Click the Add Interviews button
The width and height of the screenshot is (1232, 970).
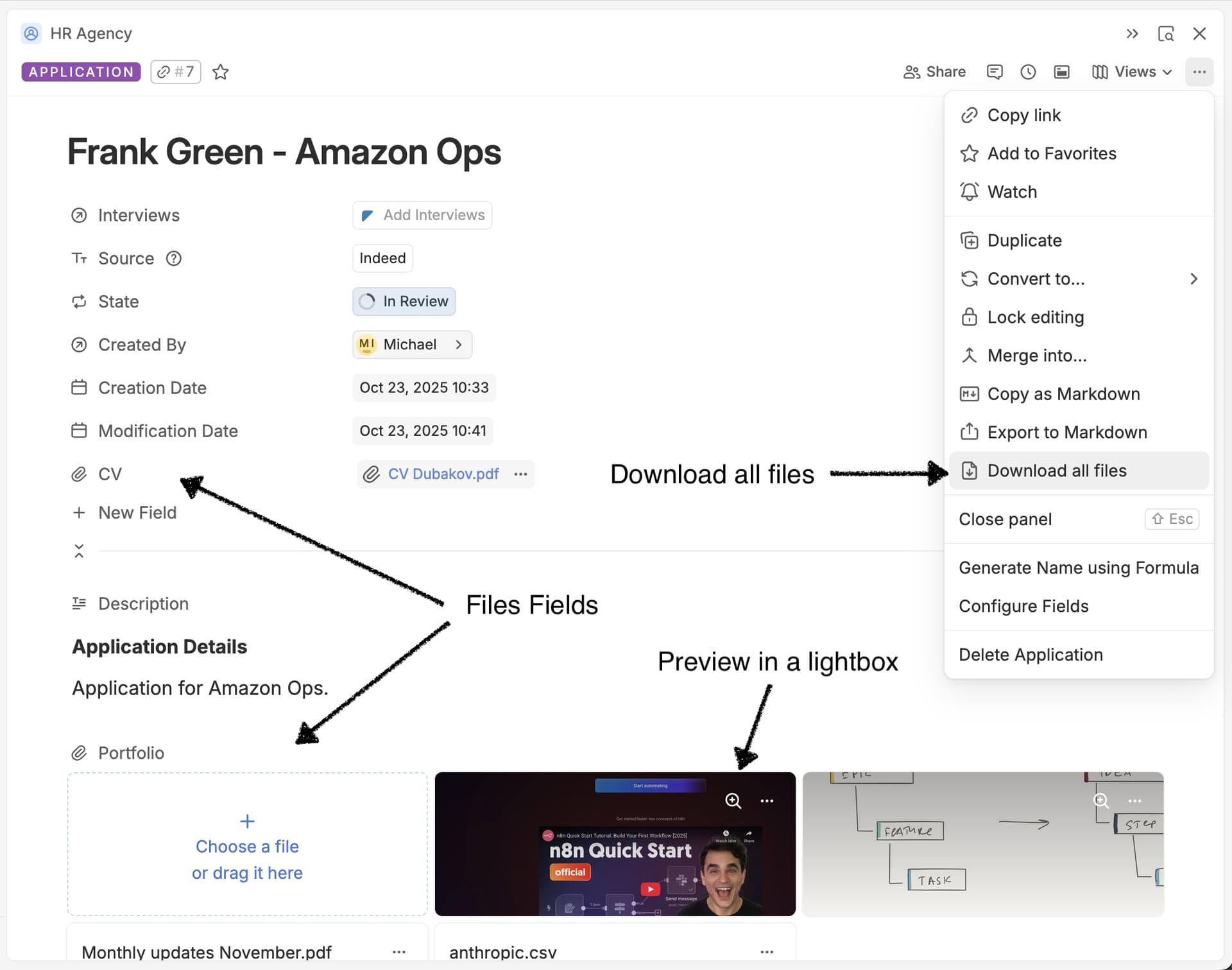pyautogui.click(x=422, y=215)
